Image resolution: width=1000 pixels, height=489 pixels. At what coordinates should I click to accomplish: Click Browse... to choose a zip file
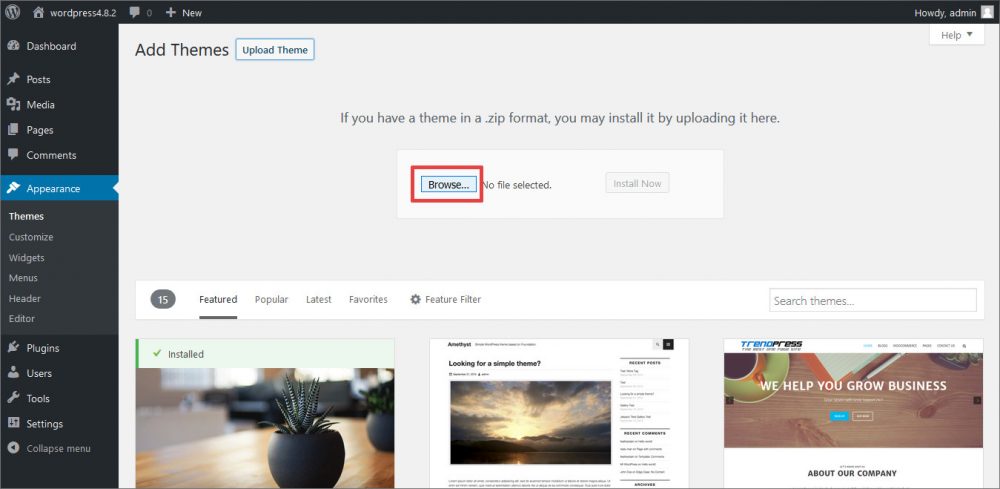(448, 185)
